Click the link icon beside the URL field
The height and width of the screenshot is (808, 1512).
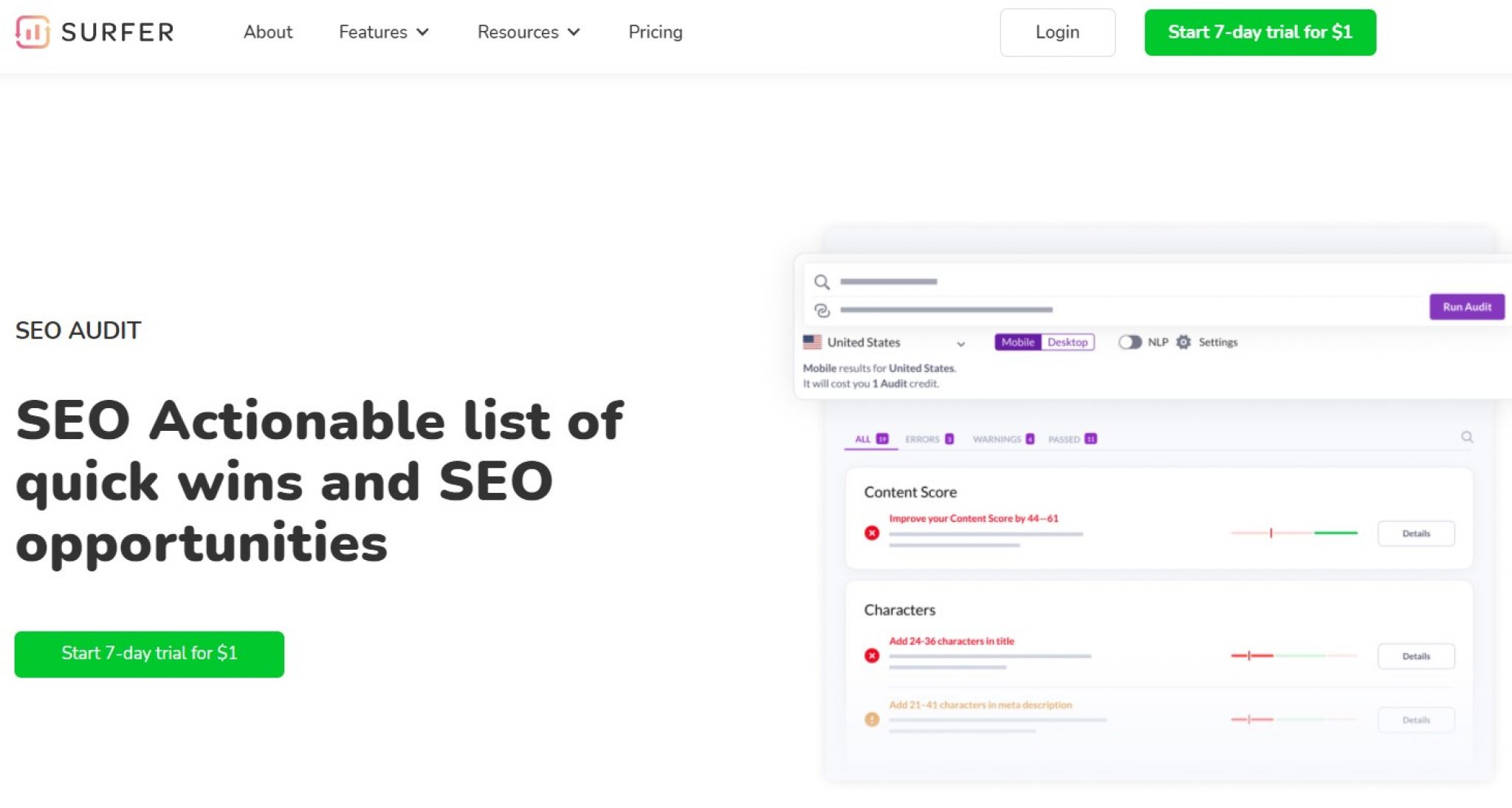click(822, 310)
